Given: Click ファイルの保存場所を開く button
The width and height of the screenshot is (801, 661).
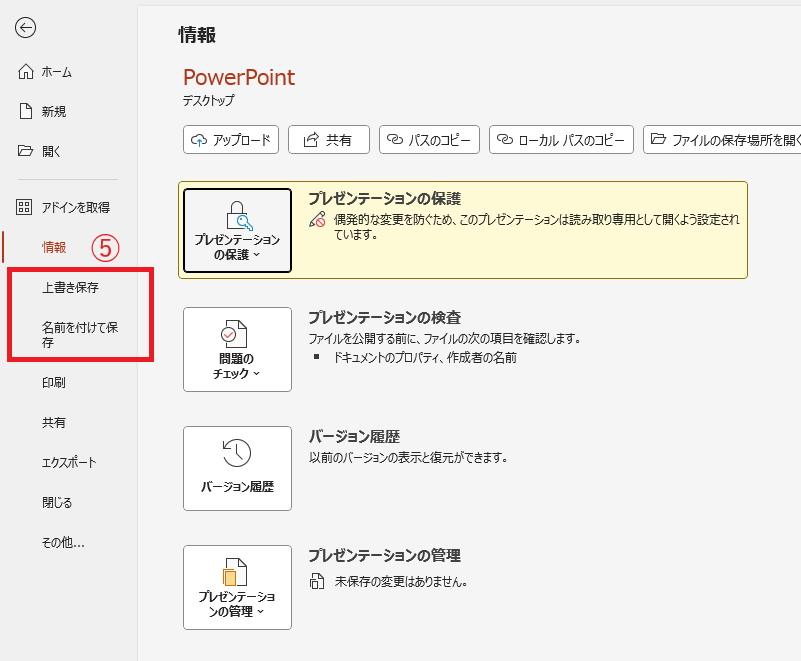Looking at the screenshot, I should click(x=722, y=139).
